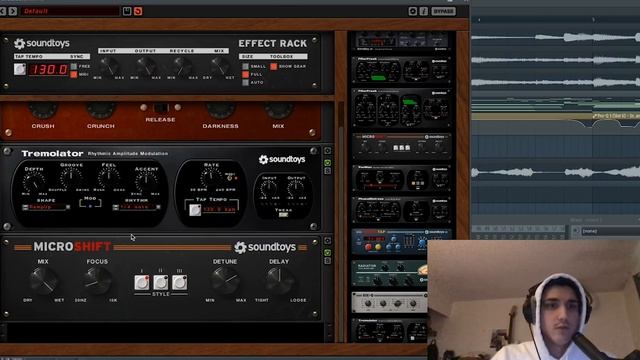Image resolution: width=640 pixels, height=360 pixels.
Task: Select MicroShift style I button
Action: click(x=142, y=282)
